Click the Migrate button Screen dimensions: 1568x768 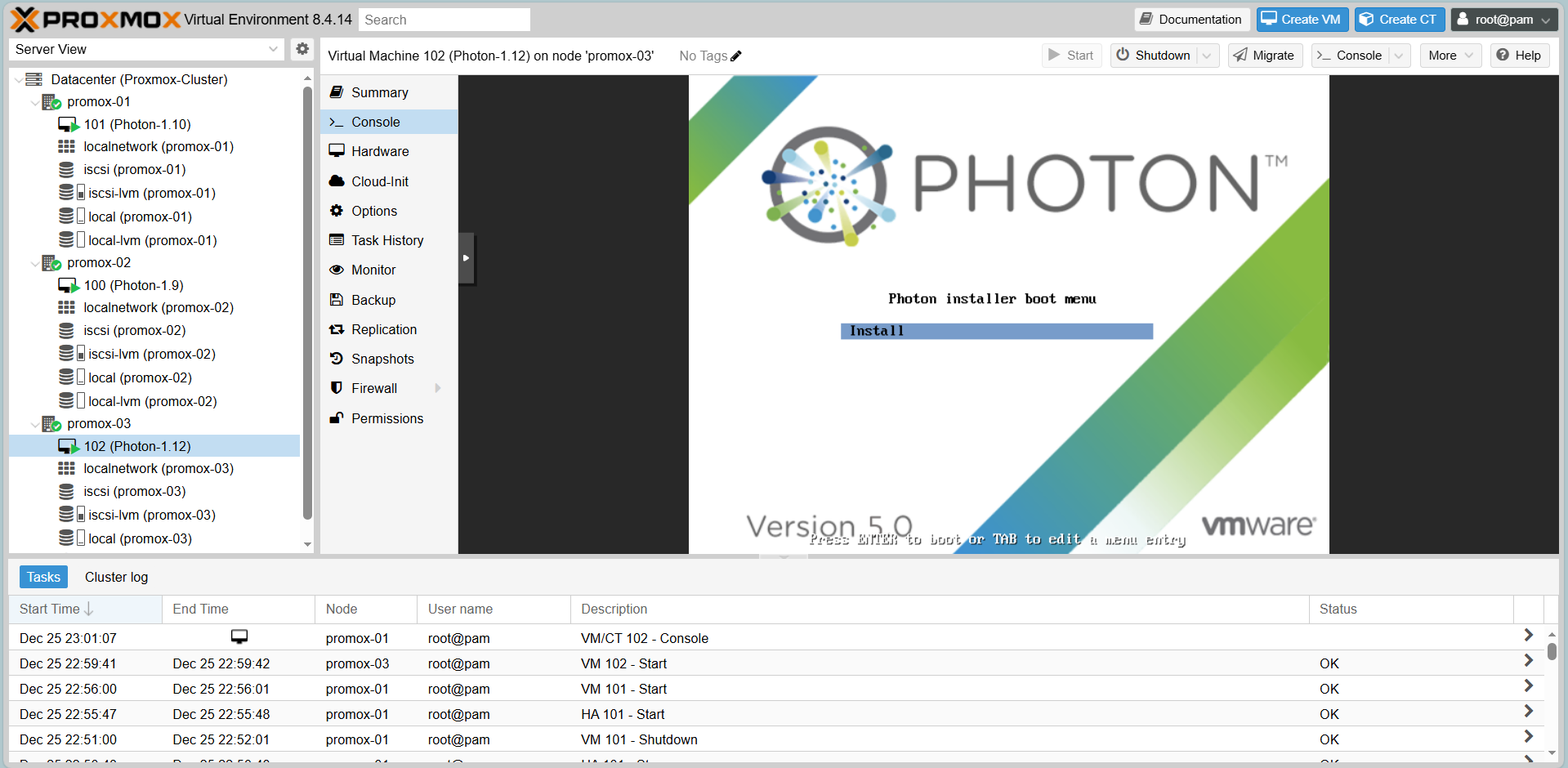coord(1264,56)
